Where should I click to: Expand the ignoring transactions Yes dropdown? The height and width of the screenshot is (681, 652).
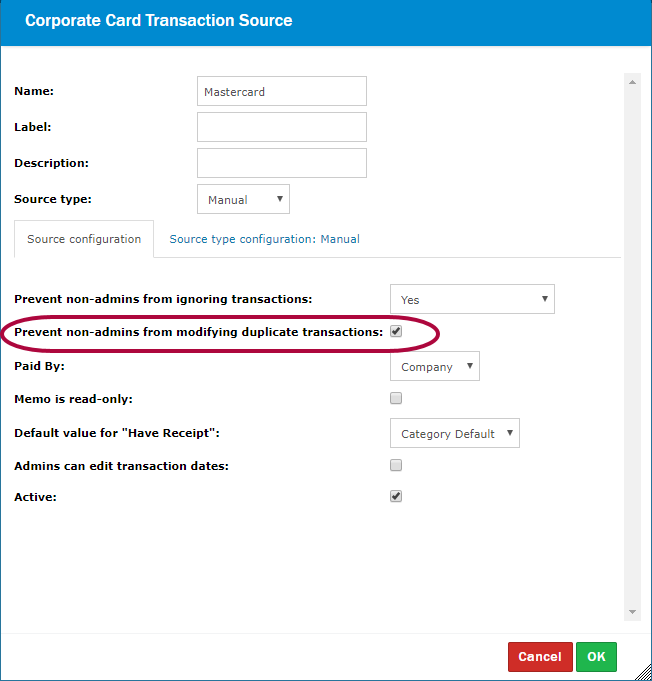(x=471, y=299)
